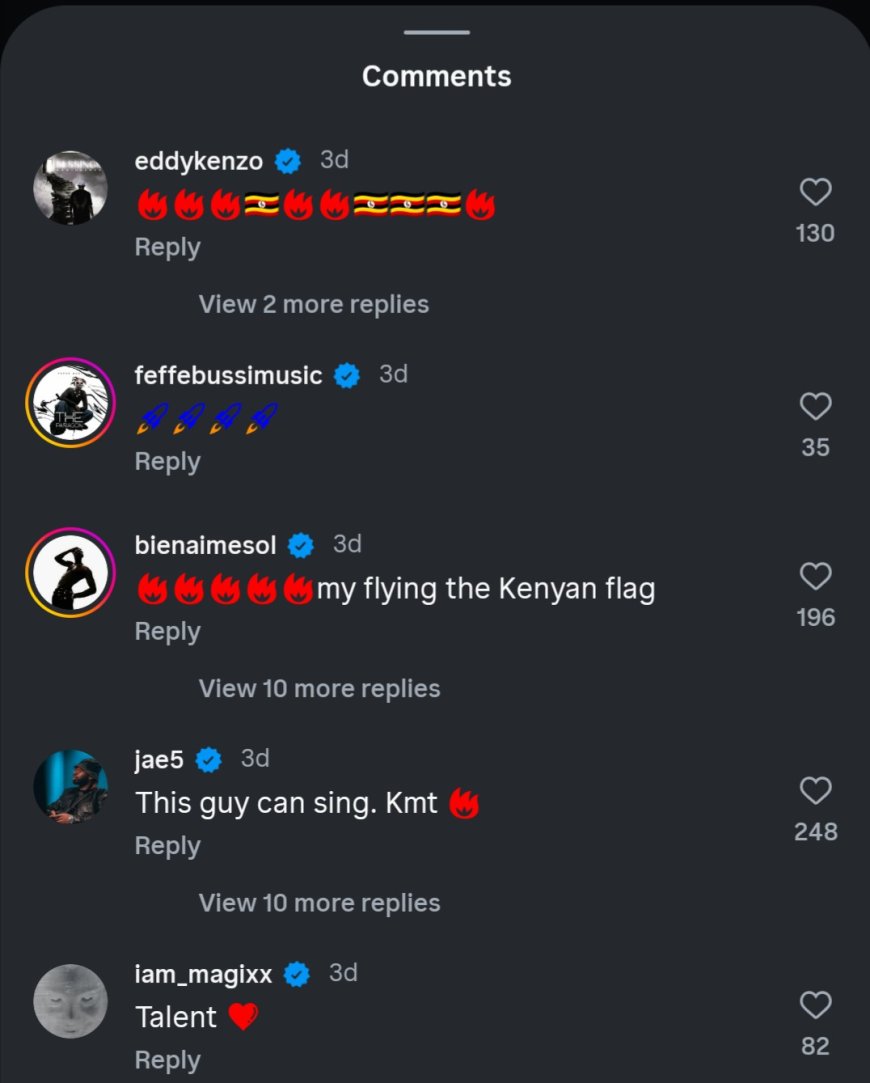
Task: Open the bienaimesol username link
Action: 205,545
